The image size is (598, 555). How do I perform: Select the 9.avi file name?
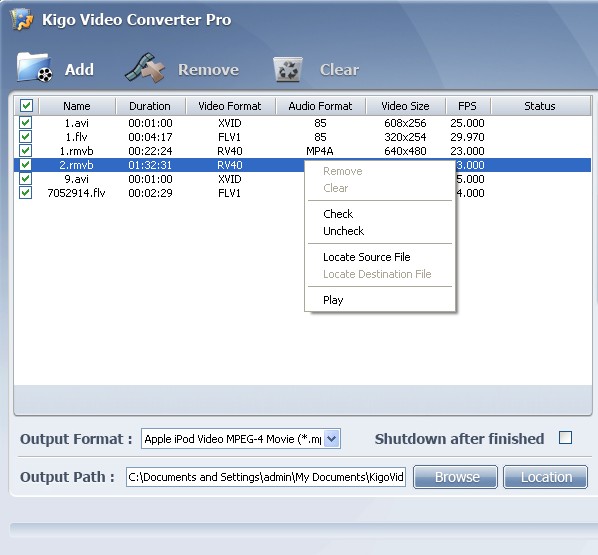click(x=77, y=179)
